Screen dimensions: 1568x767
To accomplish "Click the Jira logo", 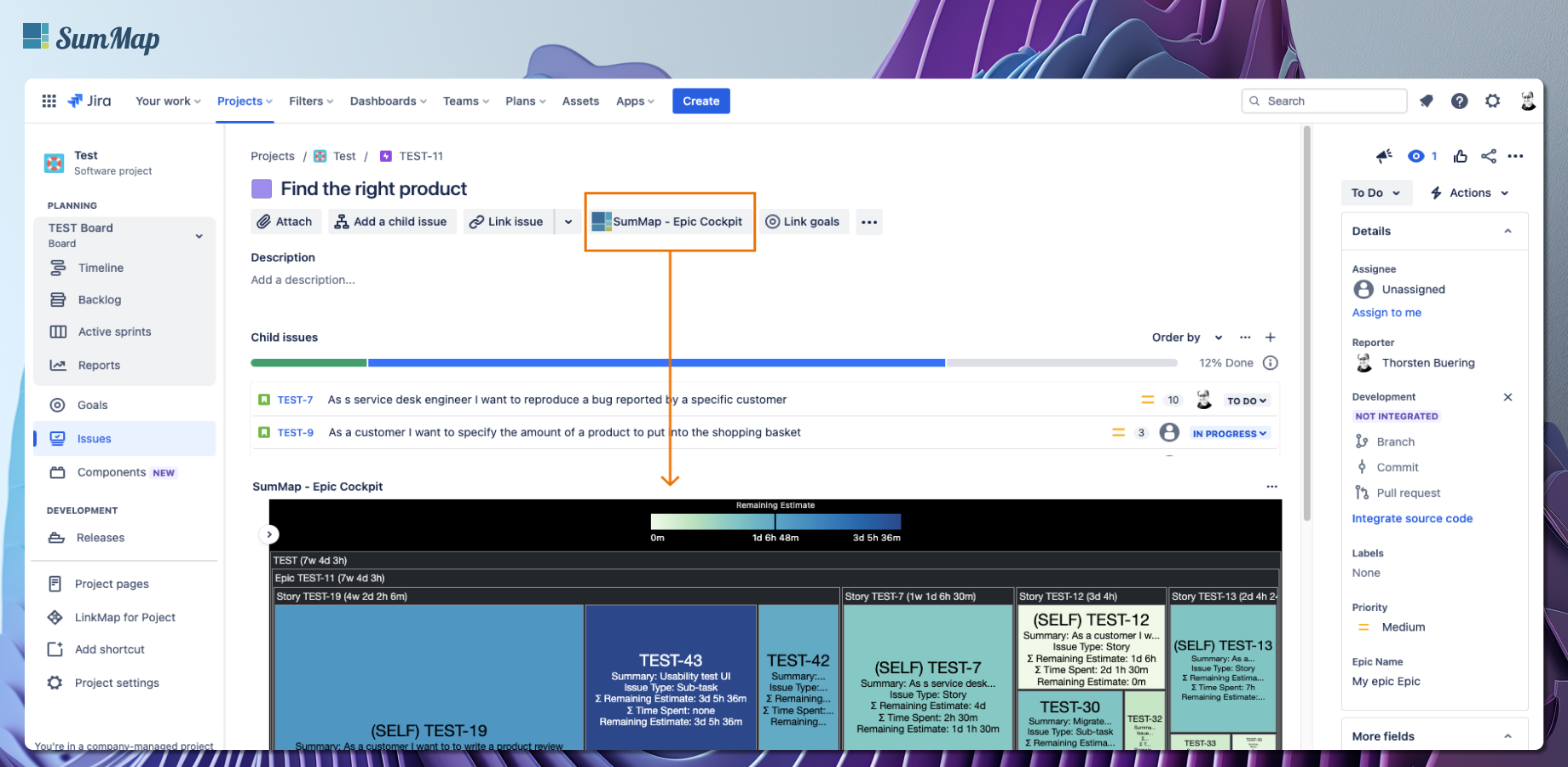I will [89, 101].
